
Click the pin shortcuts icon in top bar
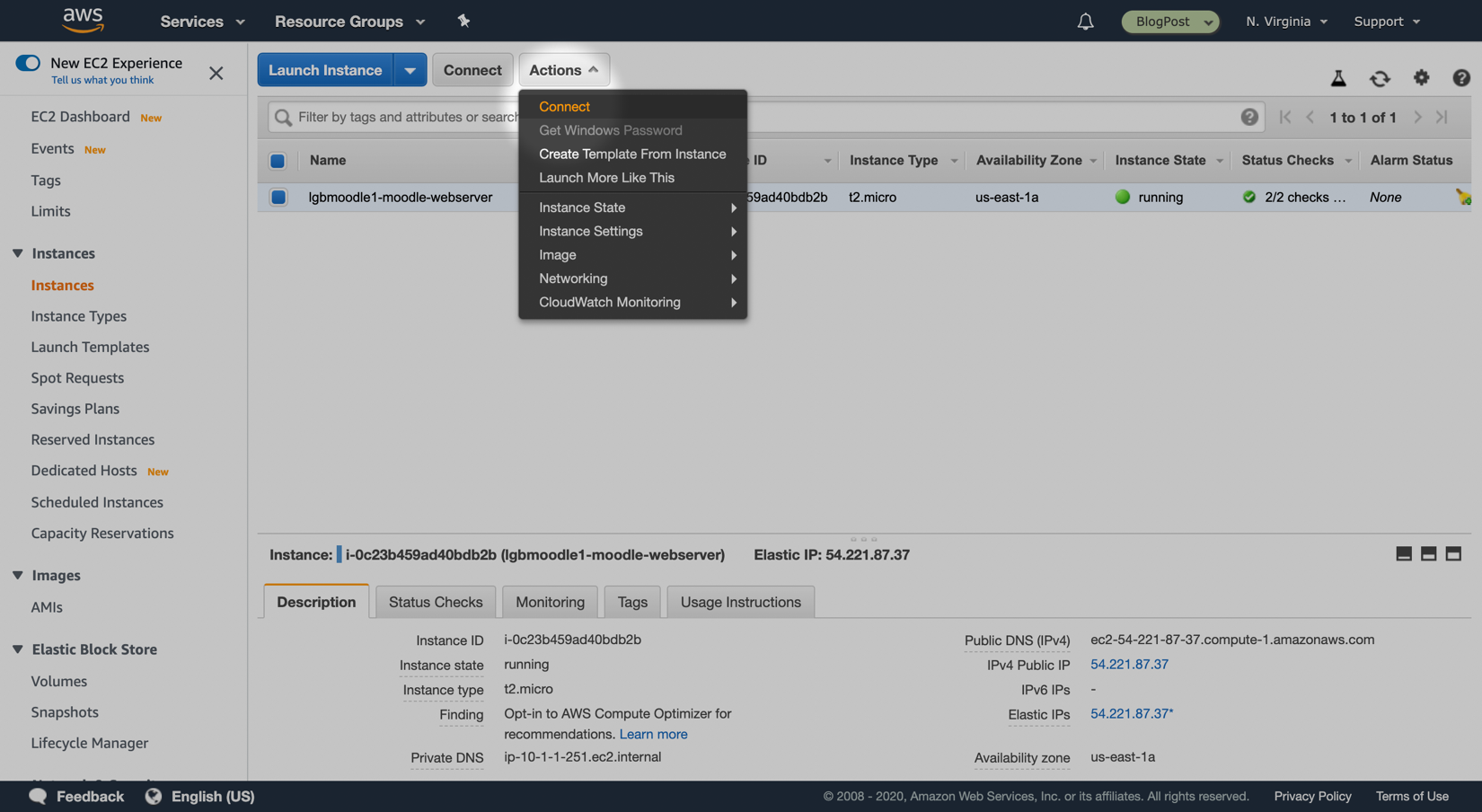pyautogui.click(x=463, y=21)
